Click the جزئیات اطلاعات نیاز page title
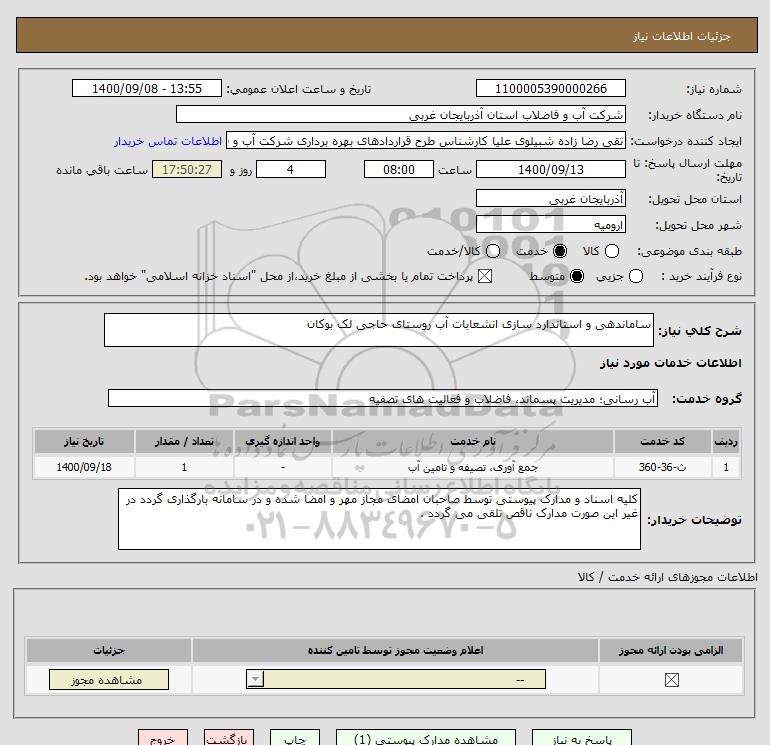The width and height of the screenshot is (770, 745). click(x=681, y=36)
